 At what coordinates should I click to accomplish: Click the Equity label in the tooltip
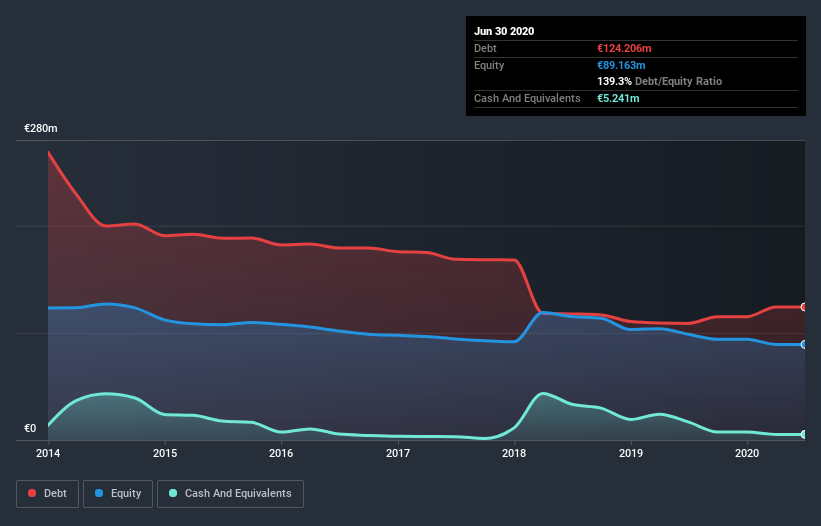[489, 65]
